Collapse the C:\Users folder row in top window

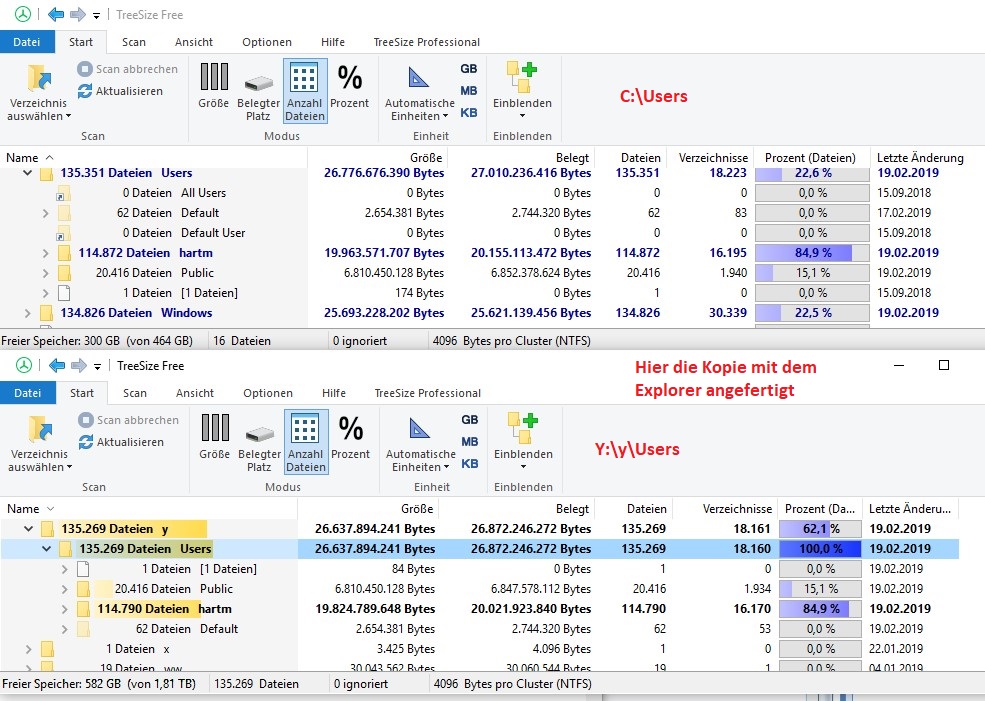(28, 173)
